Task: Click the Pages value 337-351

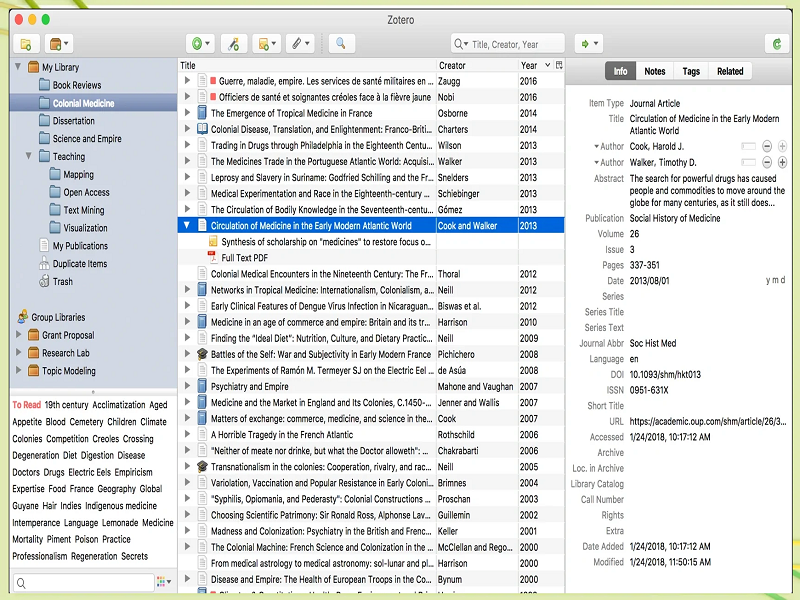Action: [644, 265]
